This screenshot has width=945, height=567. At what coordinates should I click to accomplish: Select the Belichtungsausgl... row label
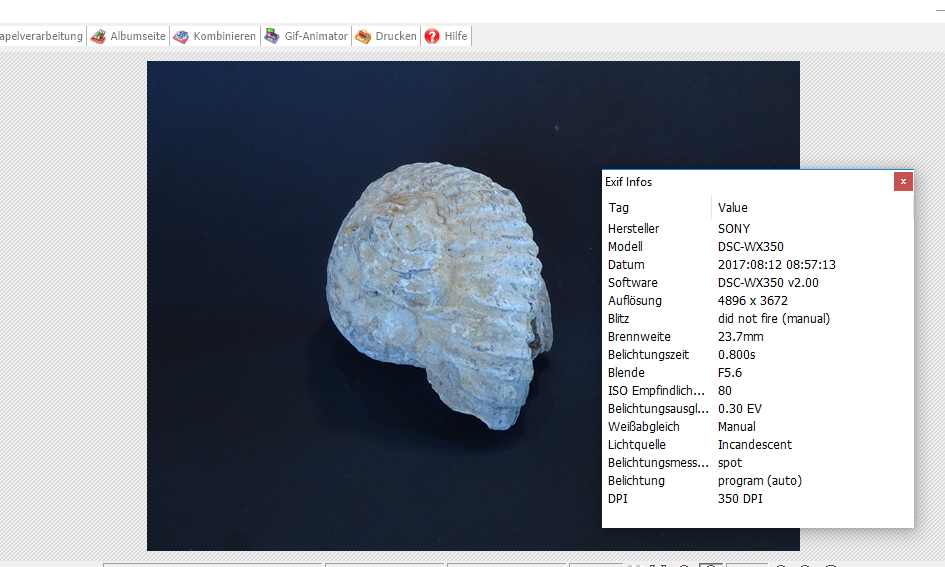coord(658,409)
